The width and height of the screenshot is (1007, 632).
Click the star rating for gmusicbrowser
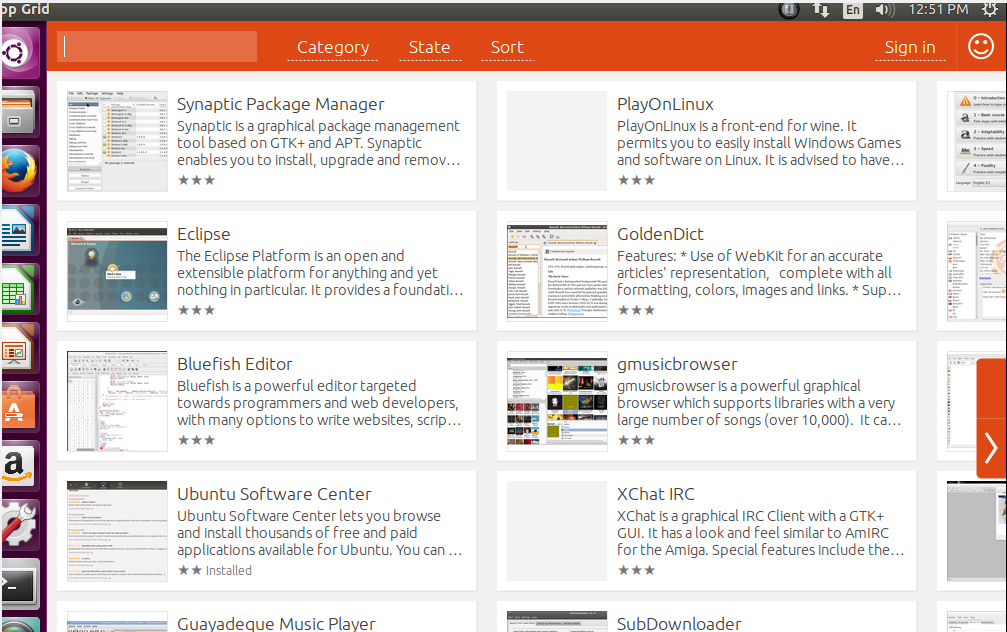tap(636, 440)
